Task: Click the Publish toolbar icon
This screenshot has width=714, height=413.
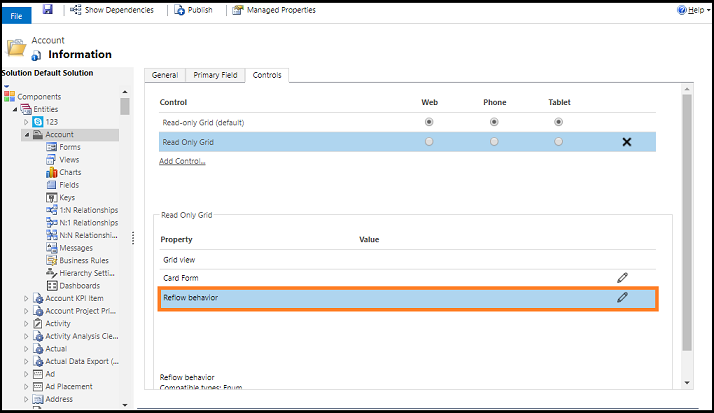Action: (179, 10)
